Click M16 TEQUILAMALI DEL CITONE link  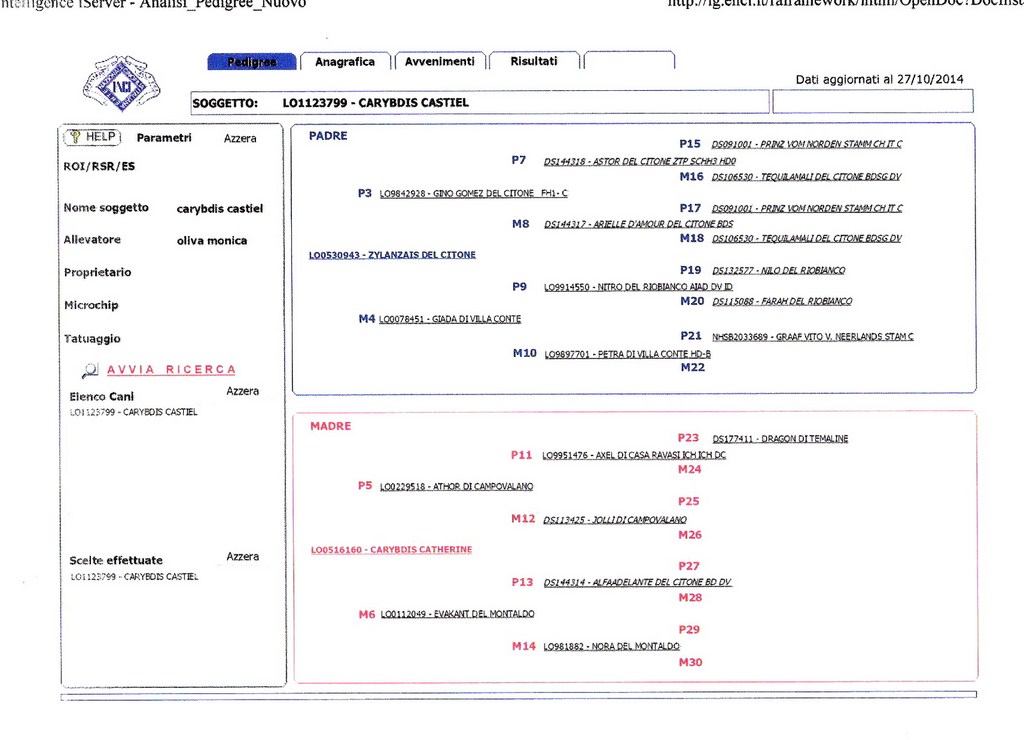pyautogui.click(x=807, y=177)
